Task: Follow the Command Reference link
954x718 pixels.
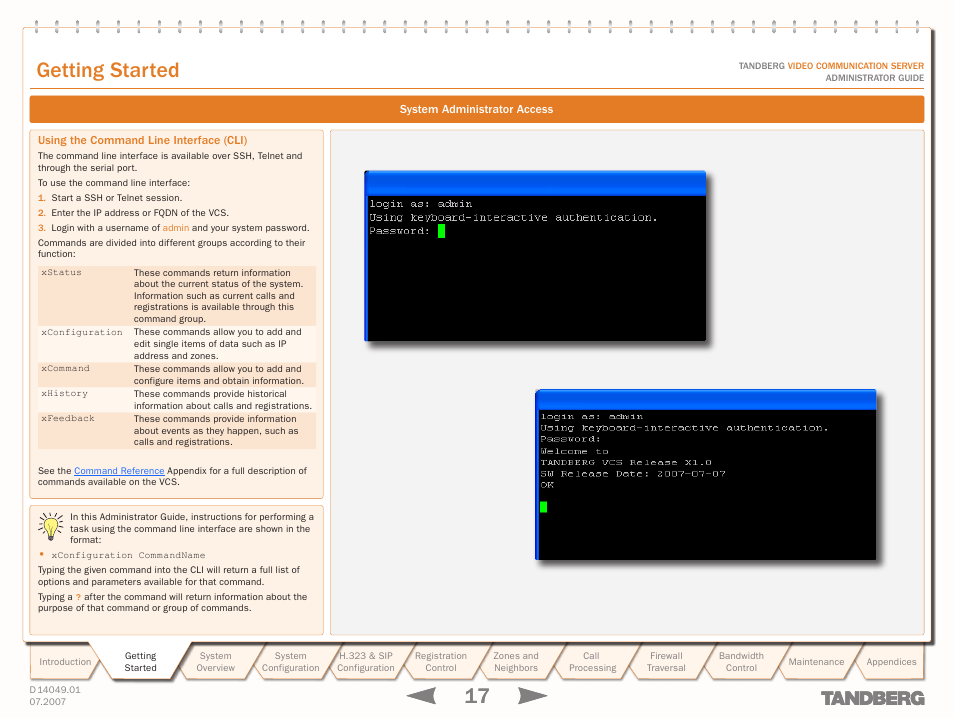Action: (x=119, y=471)
